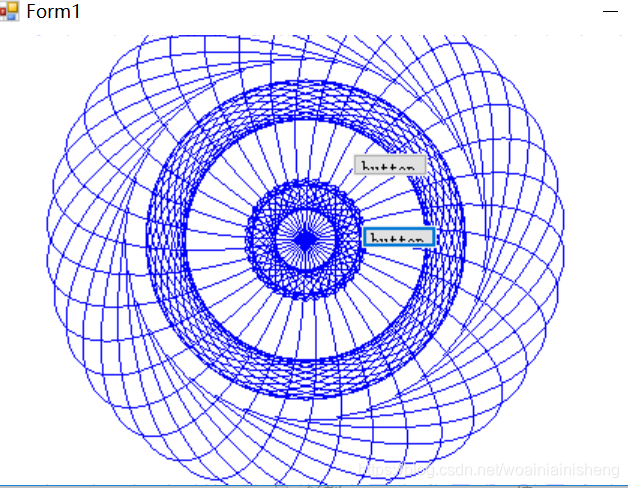Click the Form1 title text

click(x=53, y=11)
